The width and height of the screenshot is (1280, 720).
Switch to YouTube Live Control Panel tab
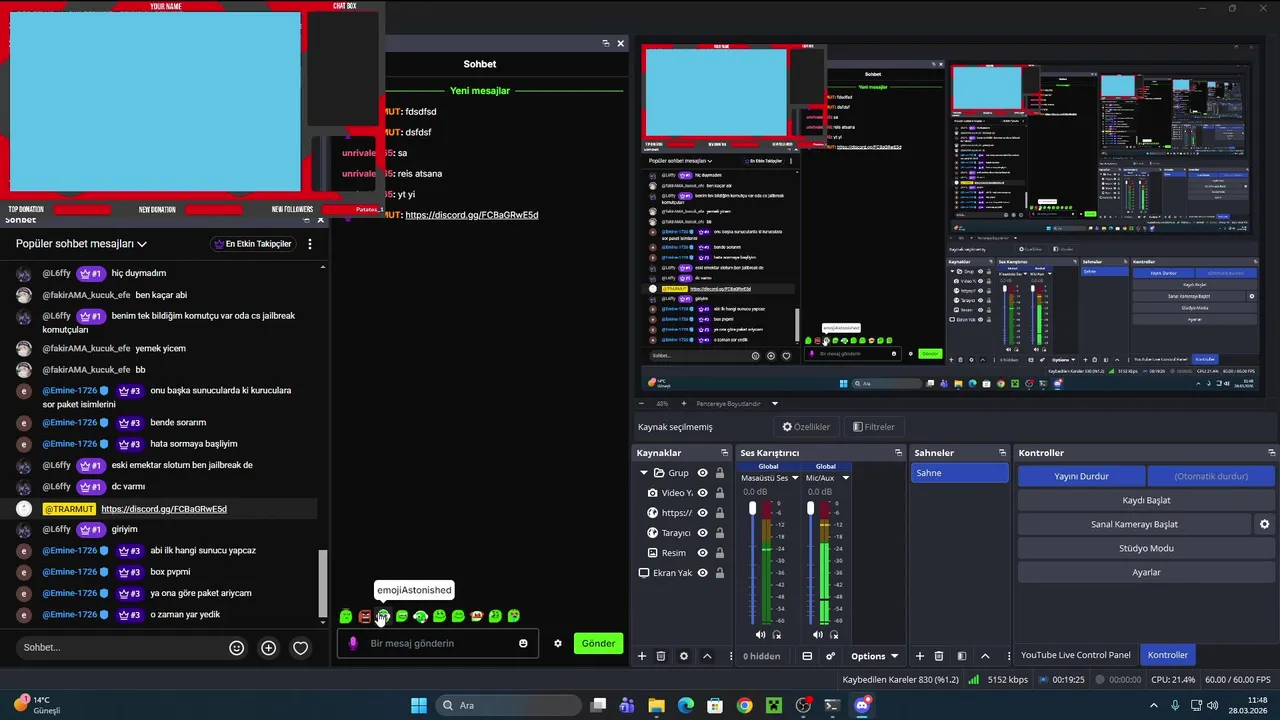1076,655
